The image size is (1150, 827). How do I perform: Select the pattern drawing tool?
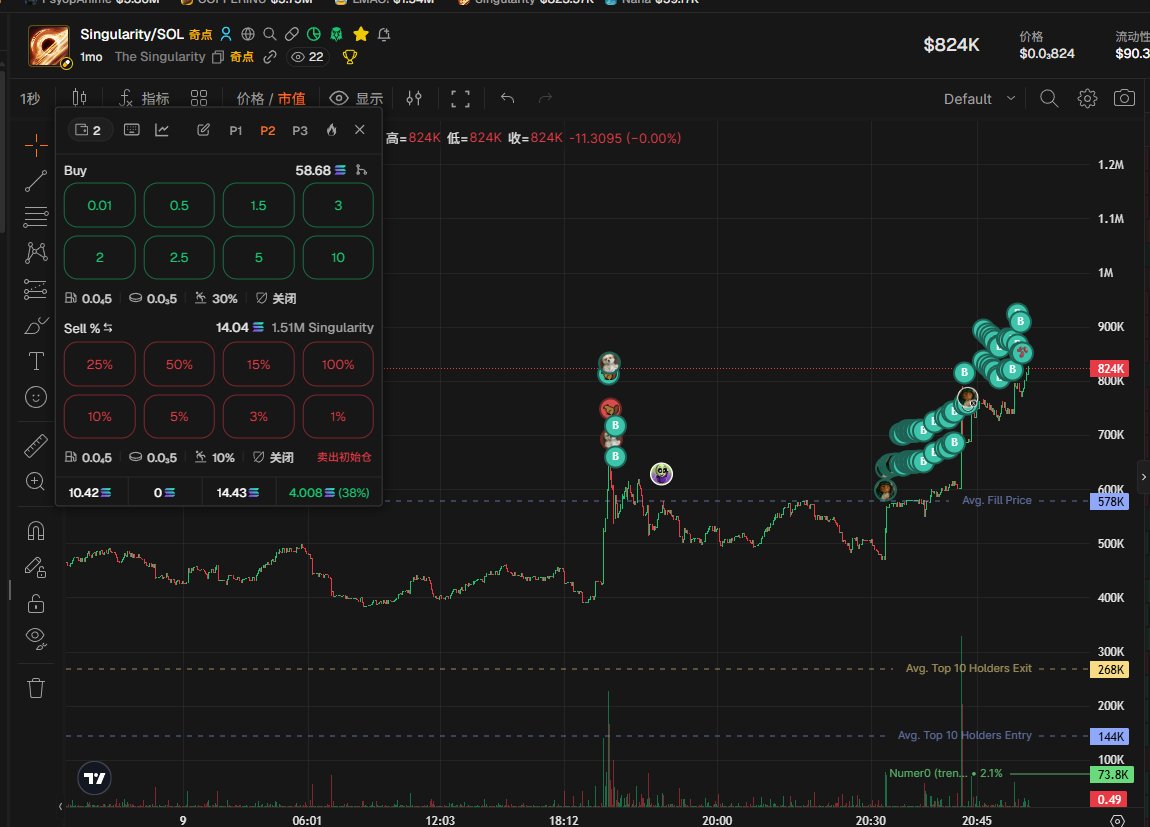36,253
